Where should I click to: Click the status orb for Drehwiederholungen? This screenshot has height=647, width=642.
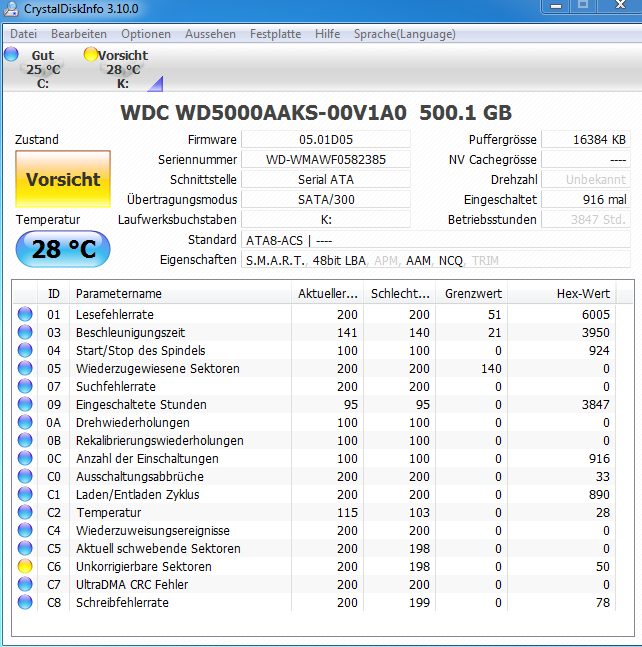coord(25,423)
